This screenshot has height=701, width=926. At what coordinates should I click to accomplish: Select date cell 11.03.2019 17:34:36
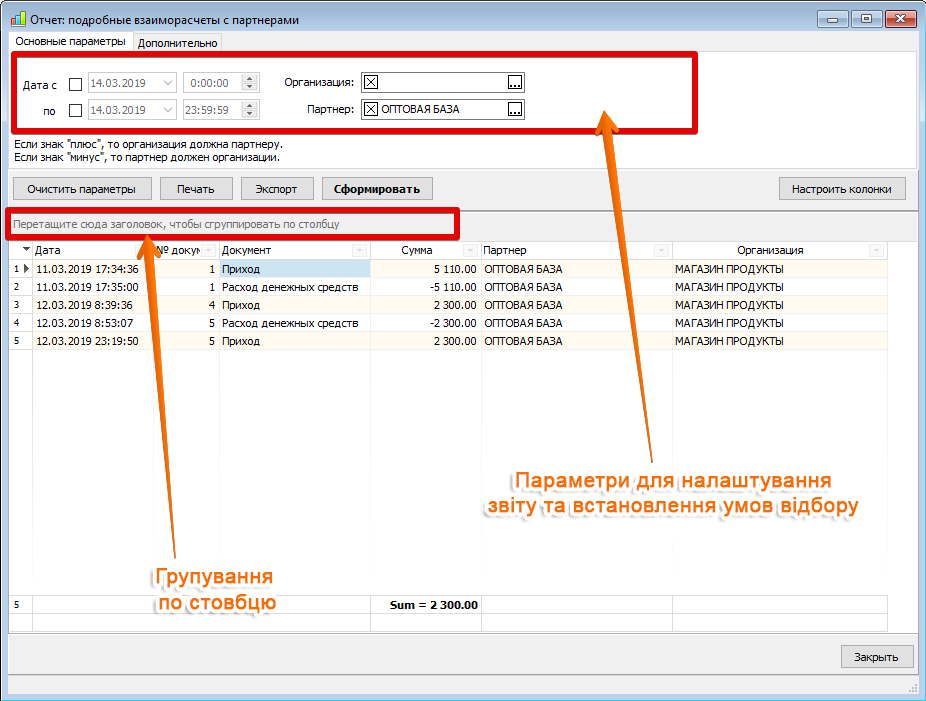click(93, 269)
